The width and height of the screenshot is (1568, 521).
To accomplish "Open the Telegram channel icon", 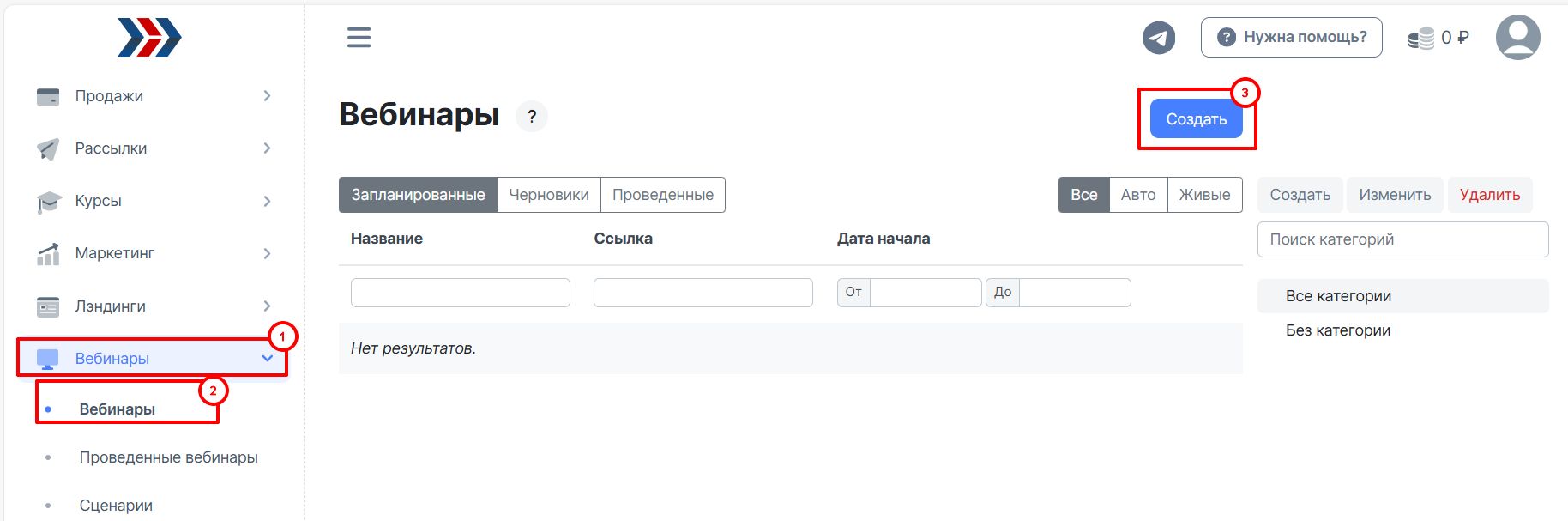I will pos(1159,38).
